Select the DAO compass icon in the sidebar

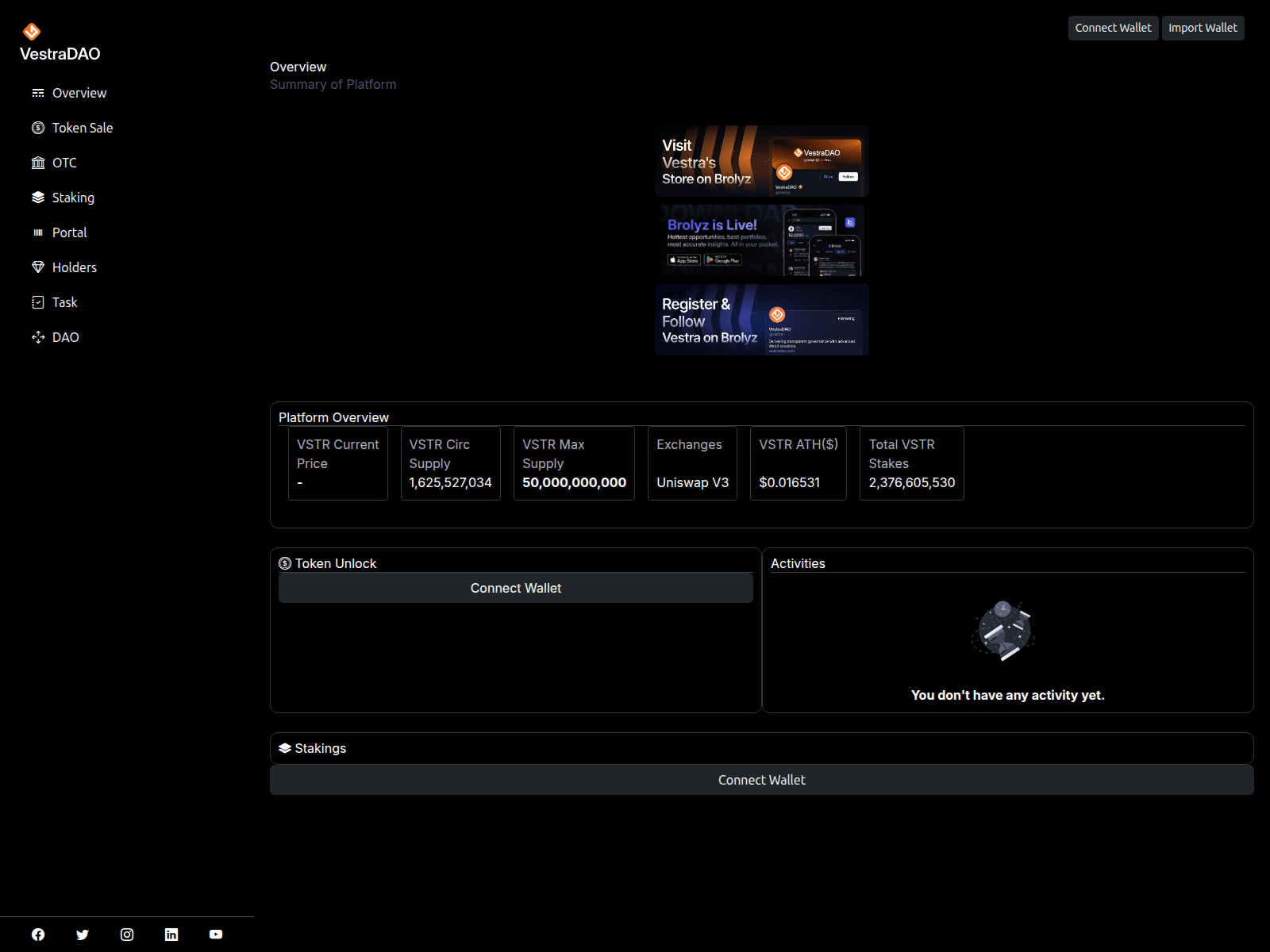pos(38,337)
